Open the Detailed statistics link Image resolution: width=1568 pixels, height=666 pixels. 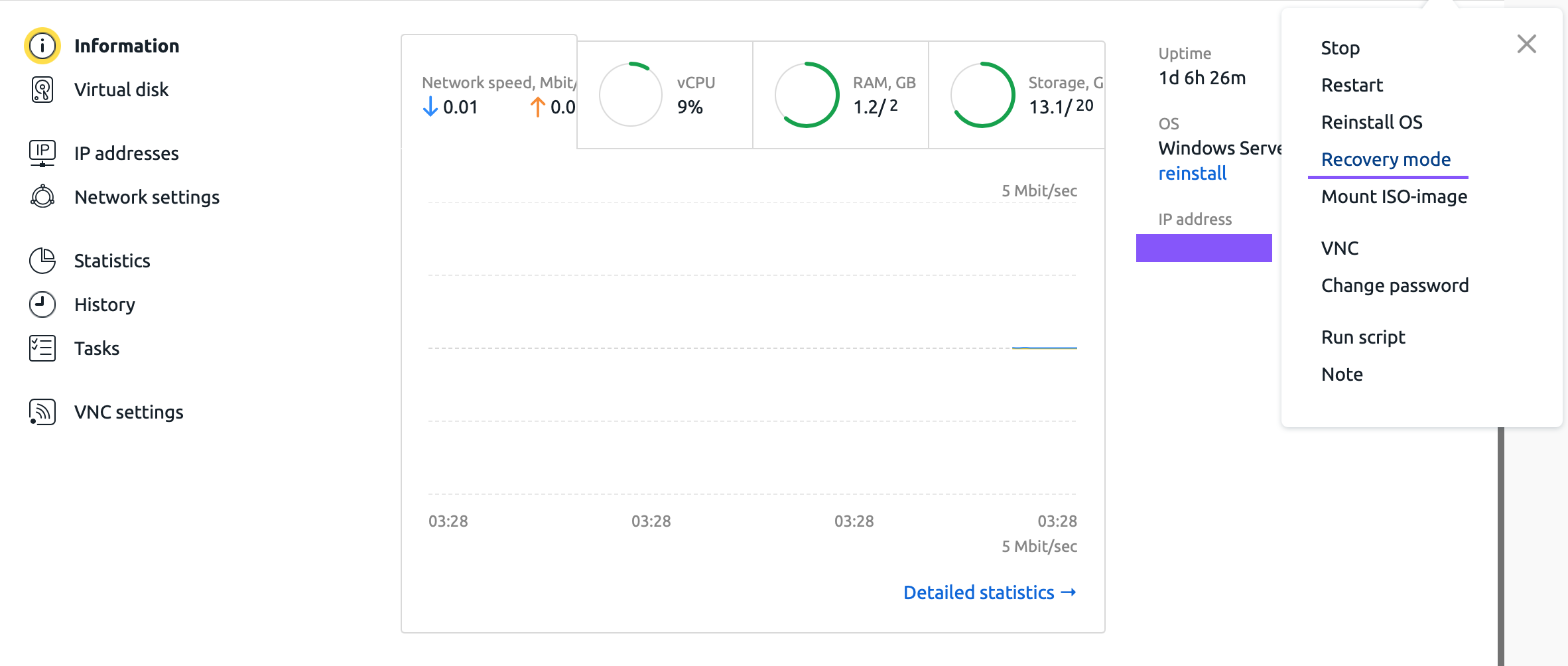[x=989, y=592]
